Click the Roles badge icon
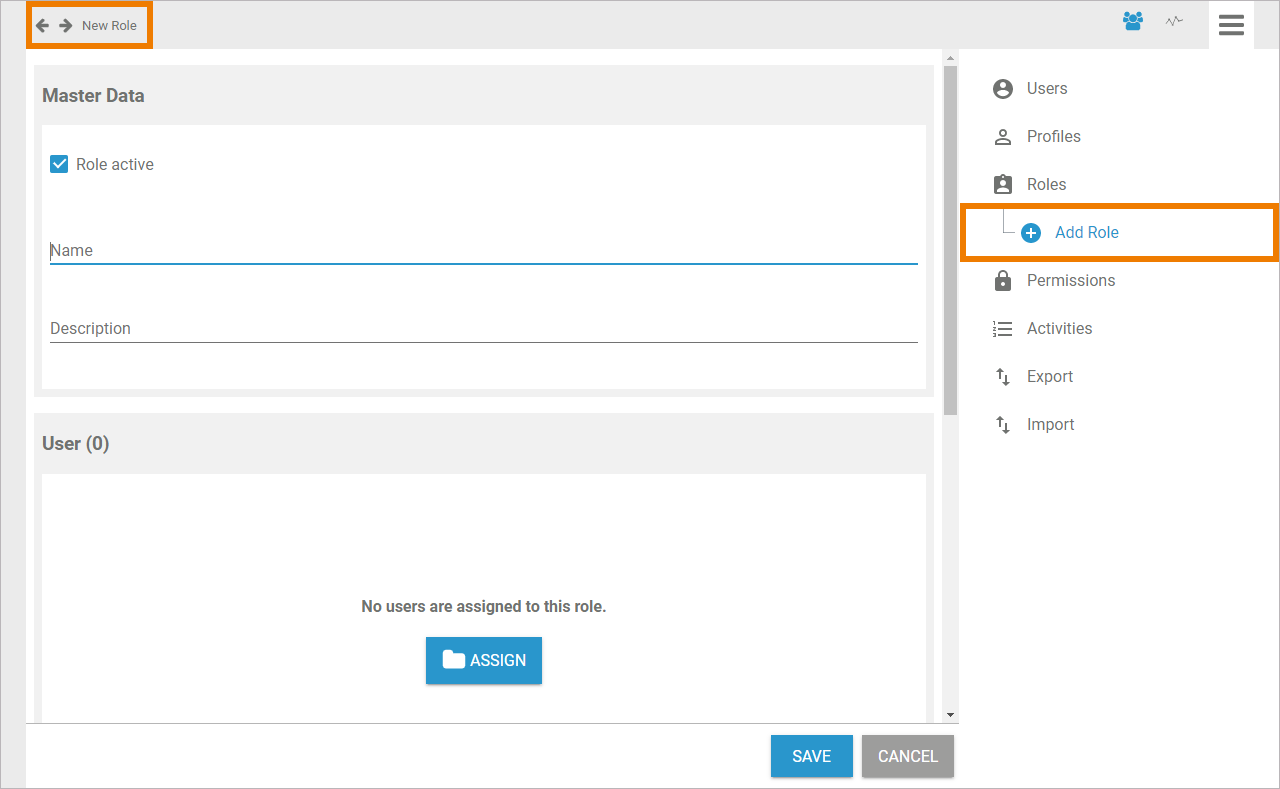This screenshot has height=789, width=1280. click(1003, 185)
